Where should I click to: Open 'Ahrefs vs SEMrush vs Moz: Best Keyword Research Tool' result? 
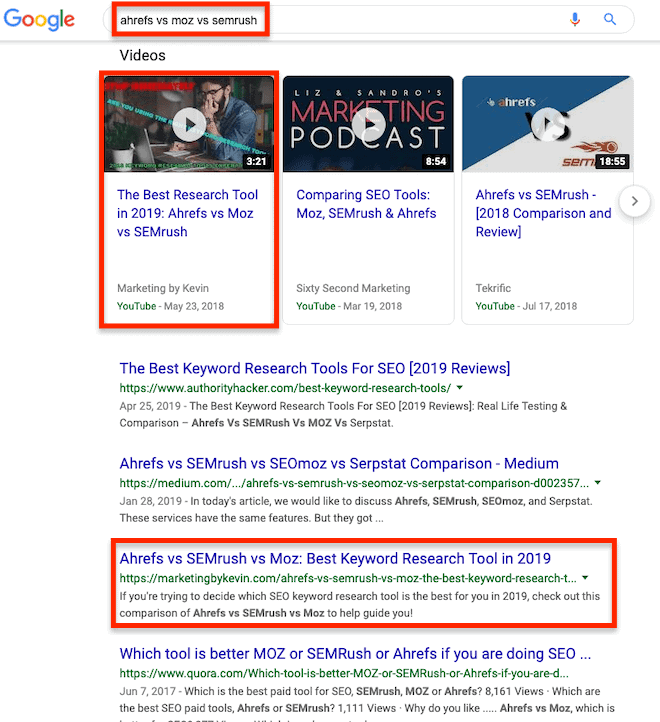(x=335, y=559)
